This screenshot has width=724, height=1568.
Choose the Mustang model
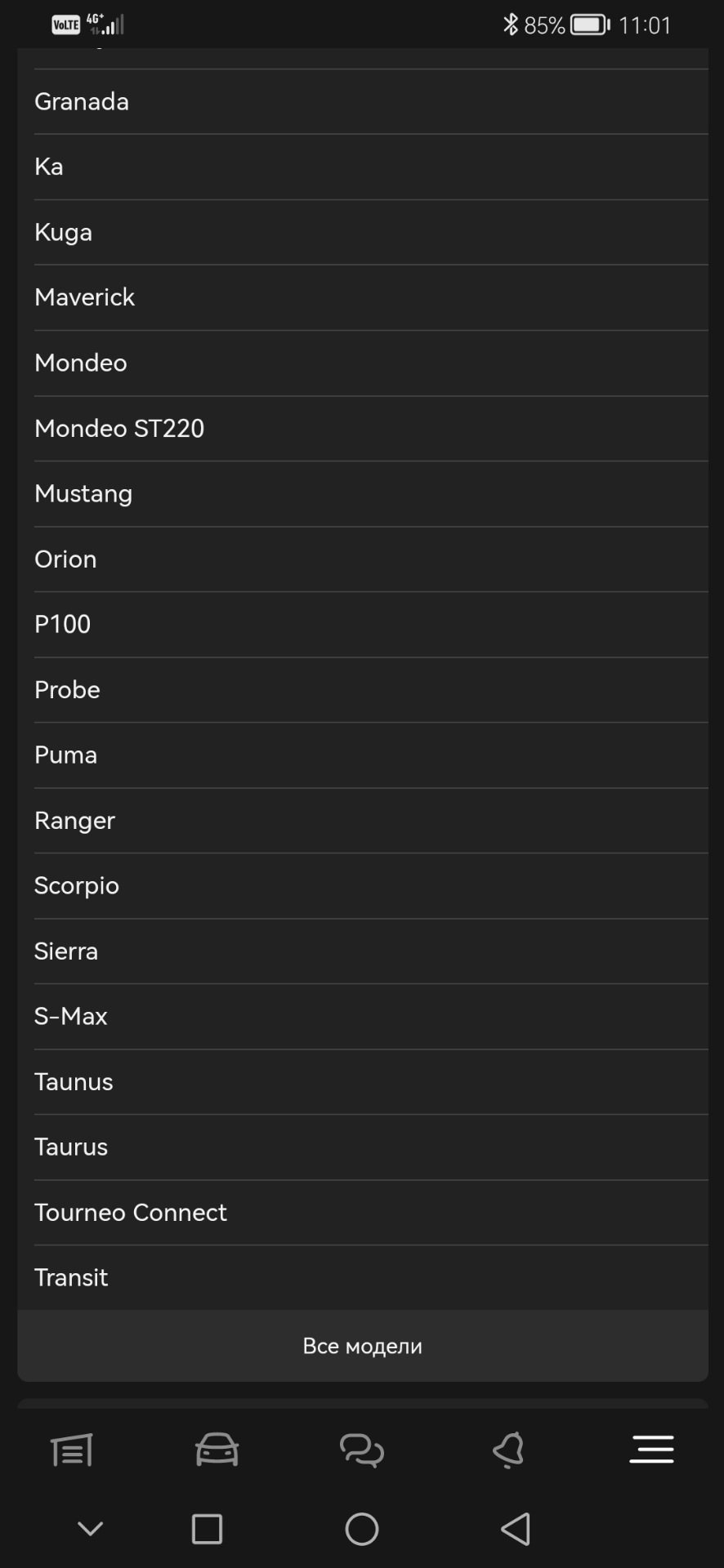(83, 493)
